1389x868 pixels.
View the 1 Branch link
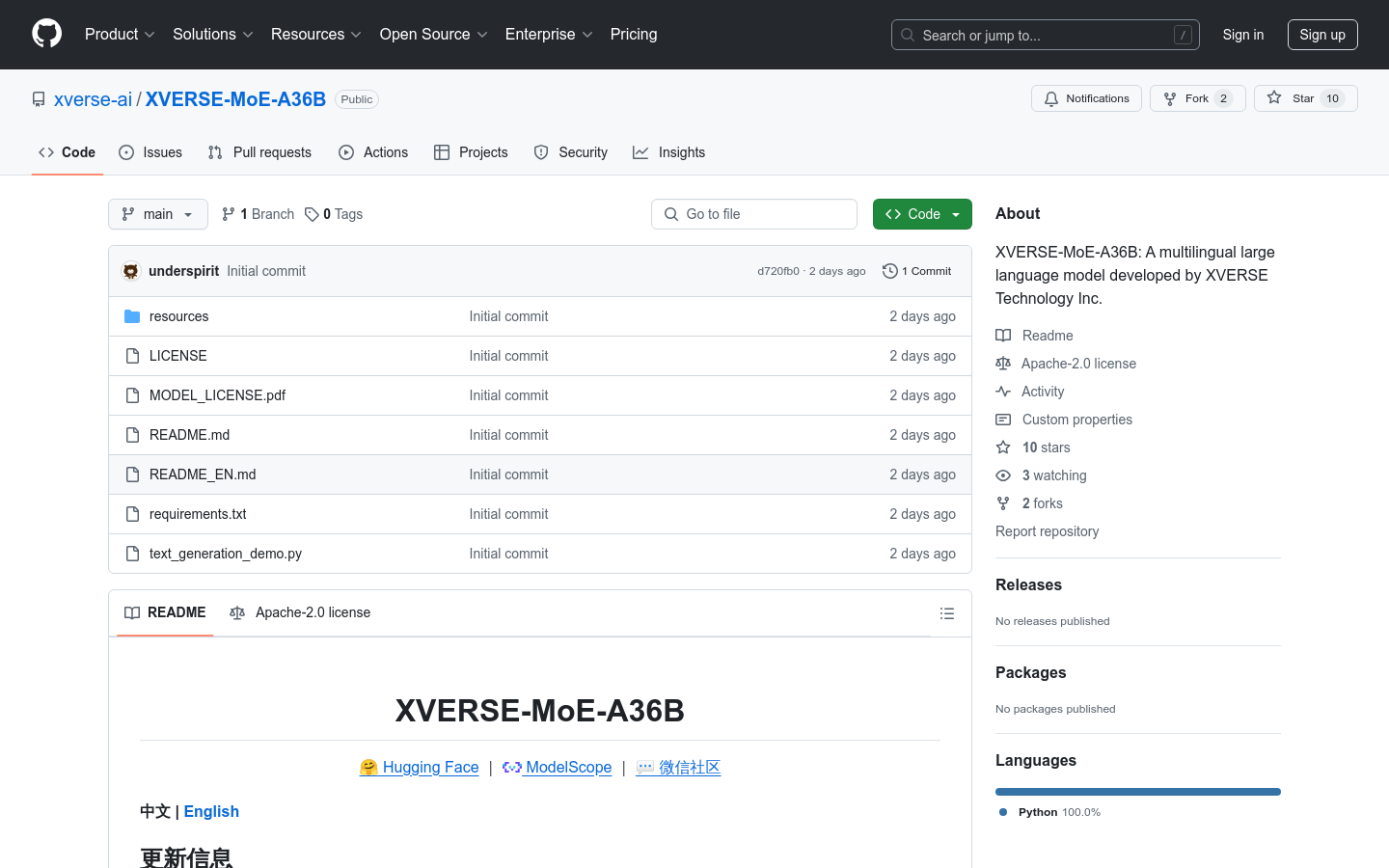258,214
